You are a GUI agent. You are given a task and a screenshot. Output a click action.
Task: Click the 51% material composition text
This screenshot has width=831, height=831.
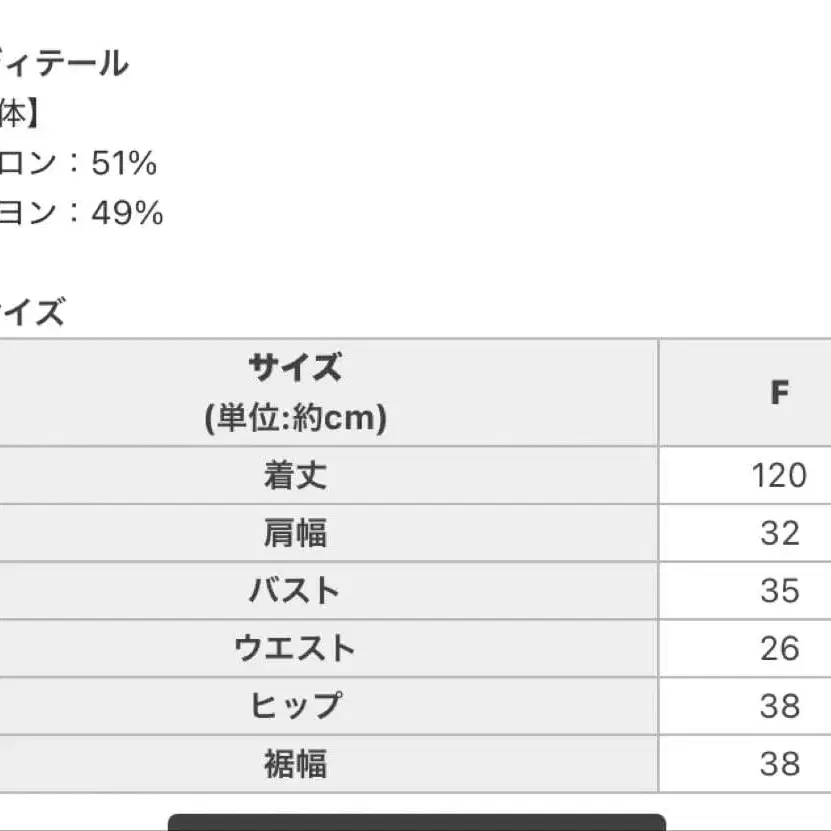[x=124, y=163]
